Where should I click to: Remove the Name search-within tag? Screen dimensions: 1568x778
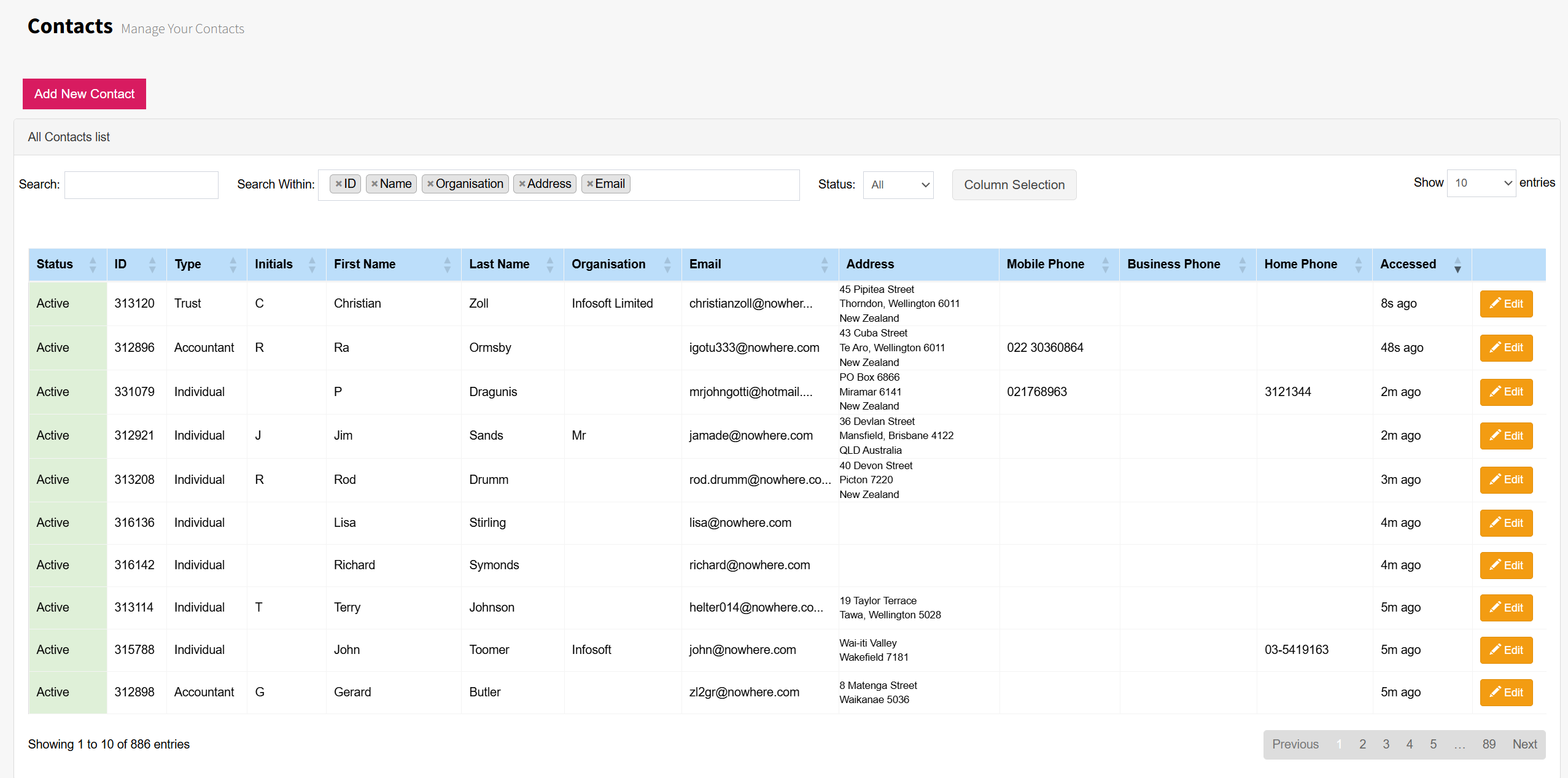pyautogui.click(x=375, y=184)
